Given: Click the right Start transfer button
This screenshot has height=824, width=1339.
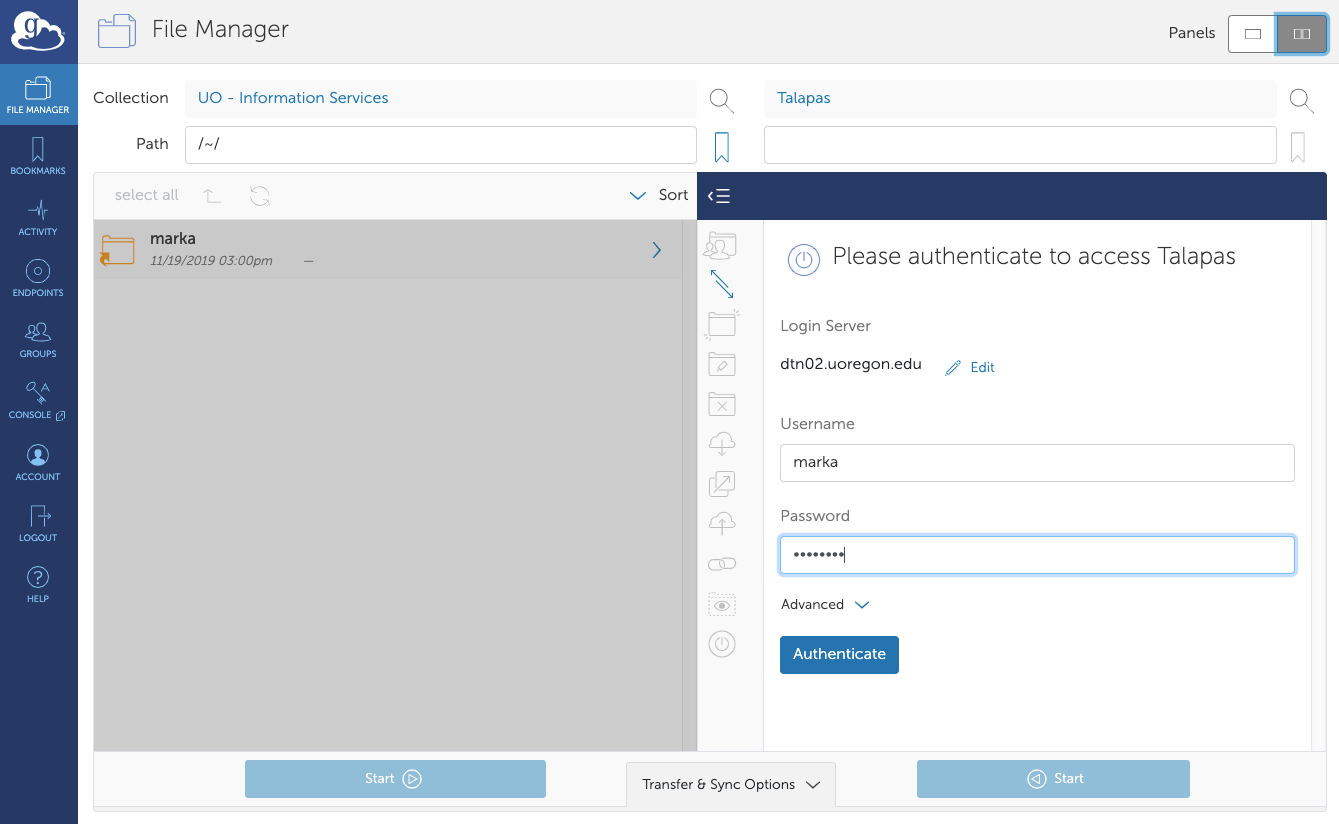Looking at the screenshot, I should tap(1053, 779).
